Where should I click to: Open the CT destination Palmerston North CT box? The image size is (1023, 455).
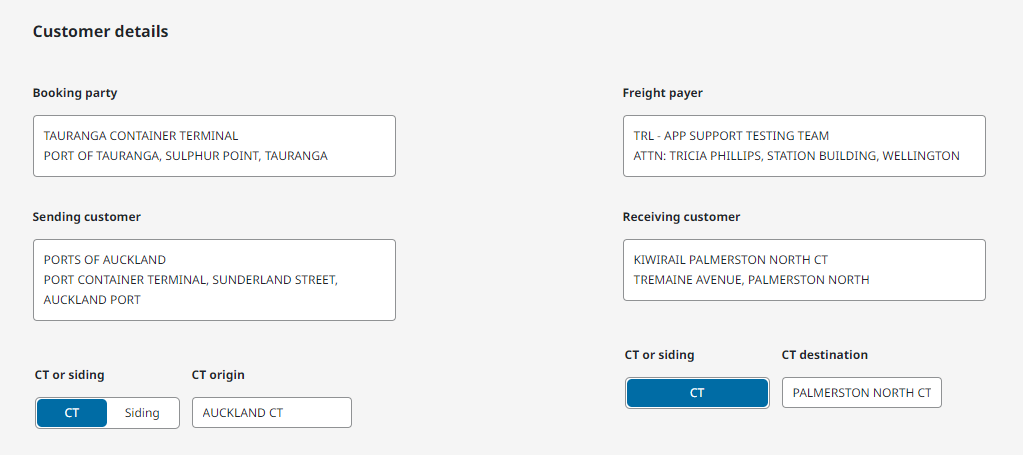point(861,393)
